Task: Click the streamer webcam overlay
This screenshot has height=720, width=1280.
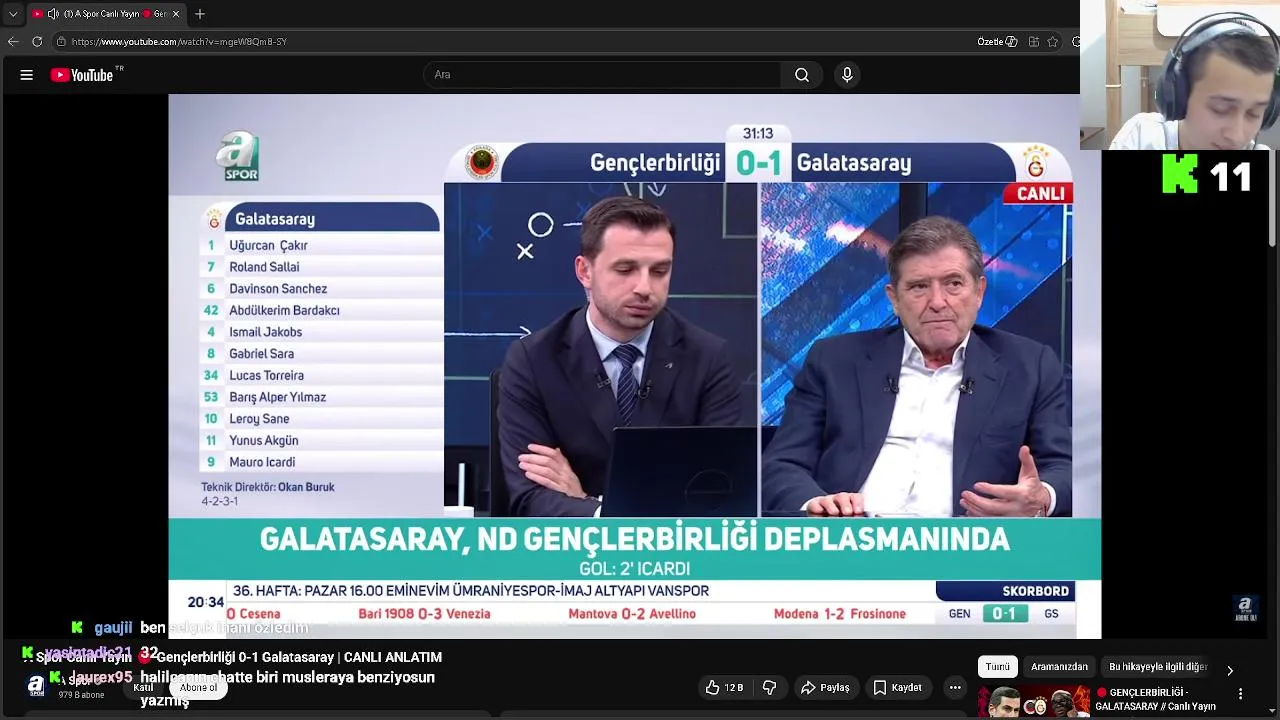Action: pyautogui.click(x=1180, y=75)
